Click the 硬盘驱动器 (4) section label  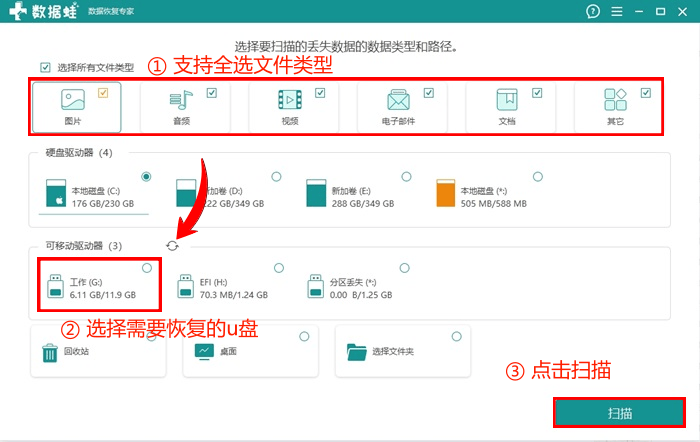(79, 153)
